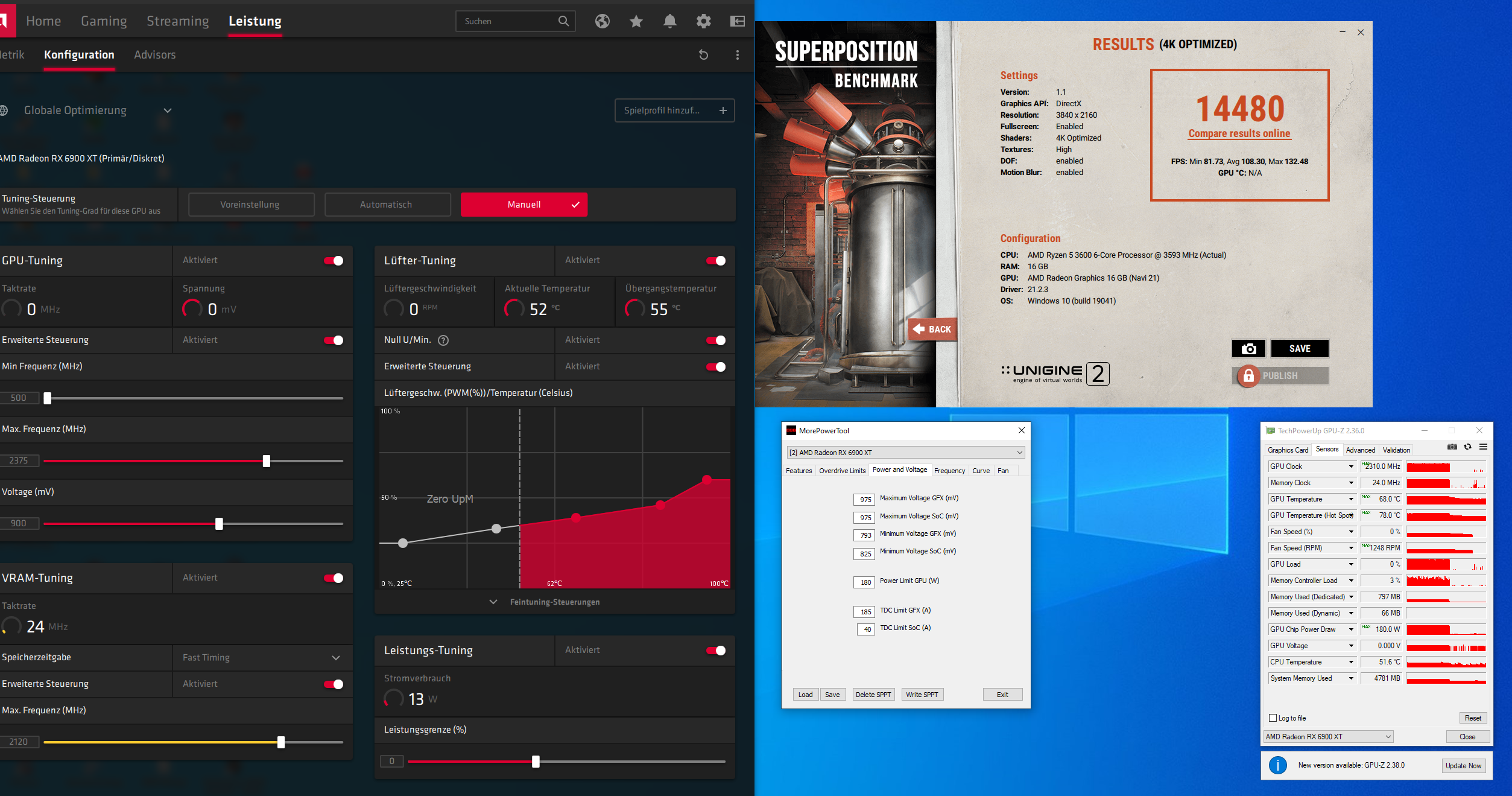Click Compare results online link

tap(1239, 133)
